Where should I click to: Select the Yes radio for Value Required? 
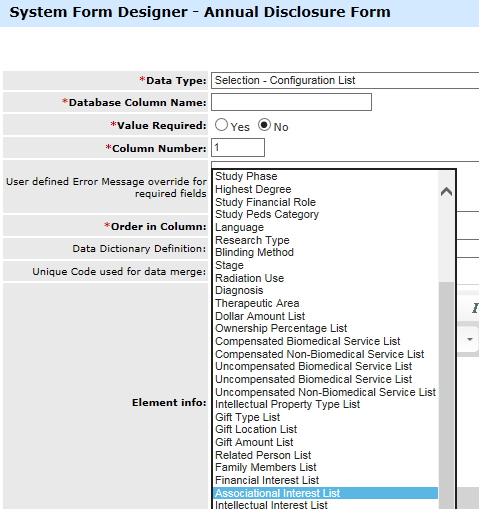click(221, 125)
